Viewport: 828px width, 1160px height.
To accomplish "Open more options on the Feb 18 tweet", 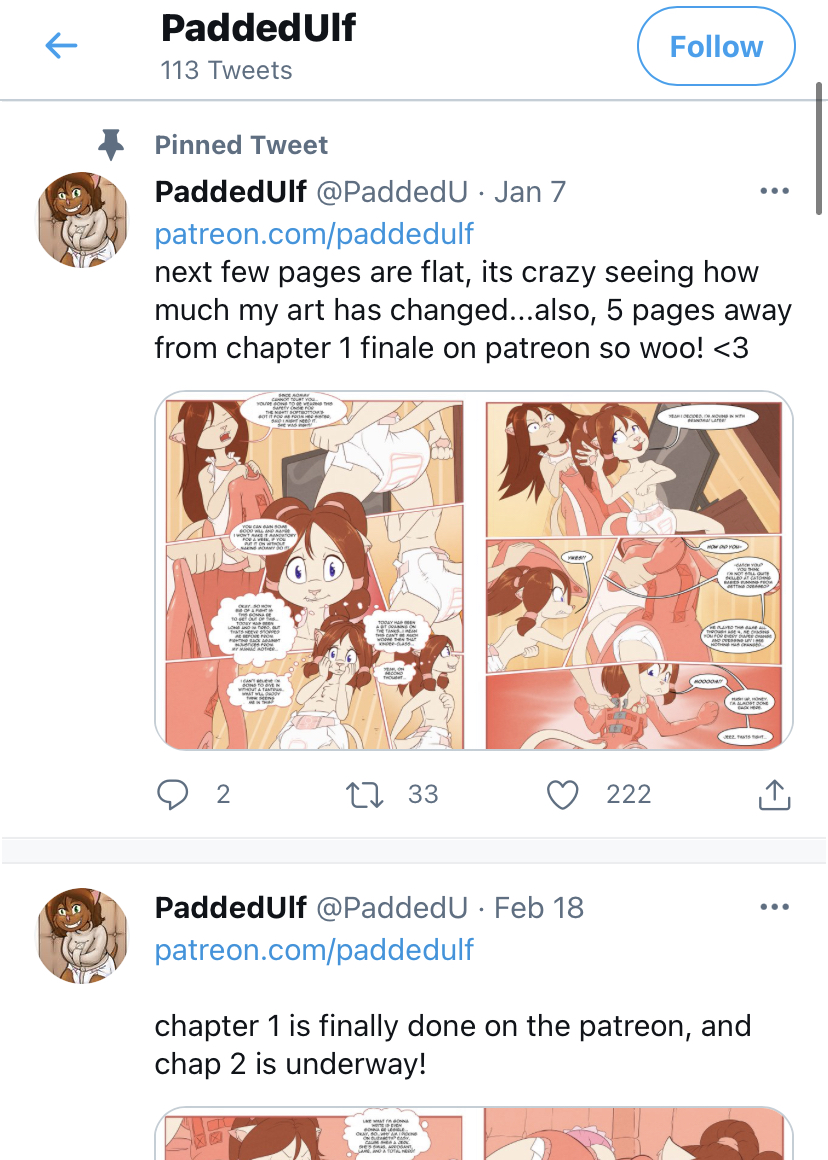I will (774, 907).
